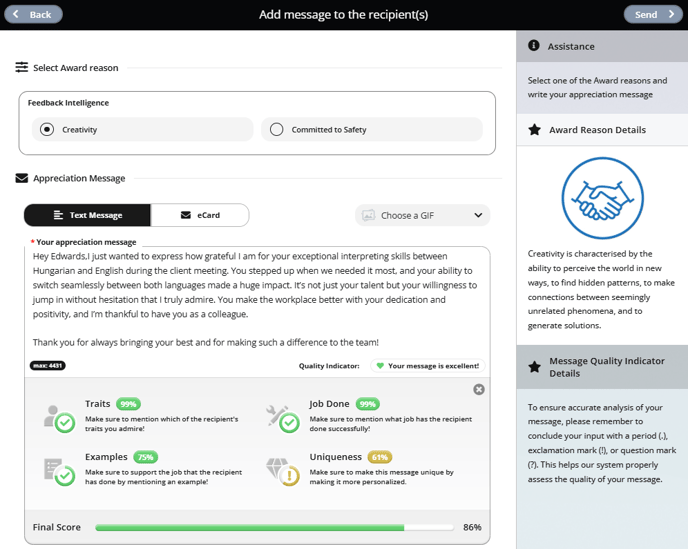
Task: Click the Feedback Intelligence label
Action: pyautogui.click(x=68, y=103)
